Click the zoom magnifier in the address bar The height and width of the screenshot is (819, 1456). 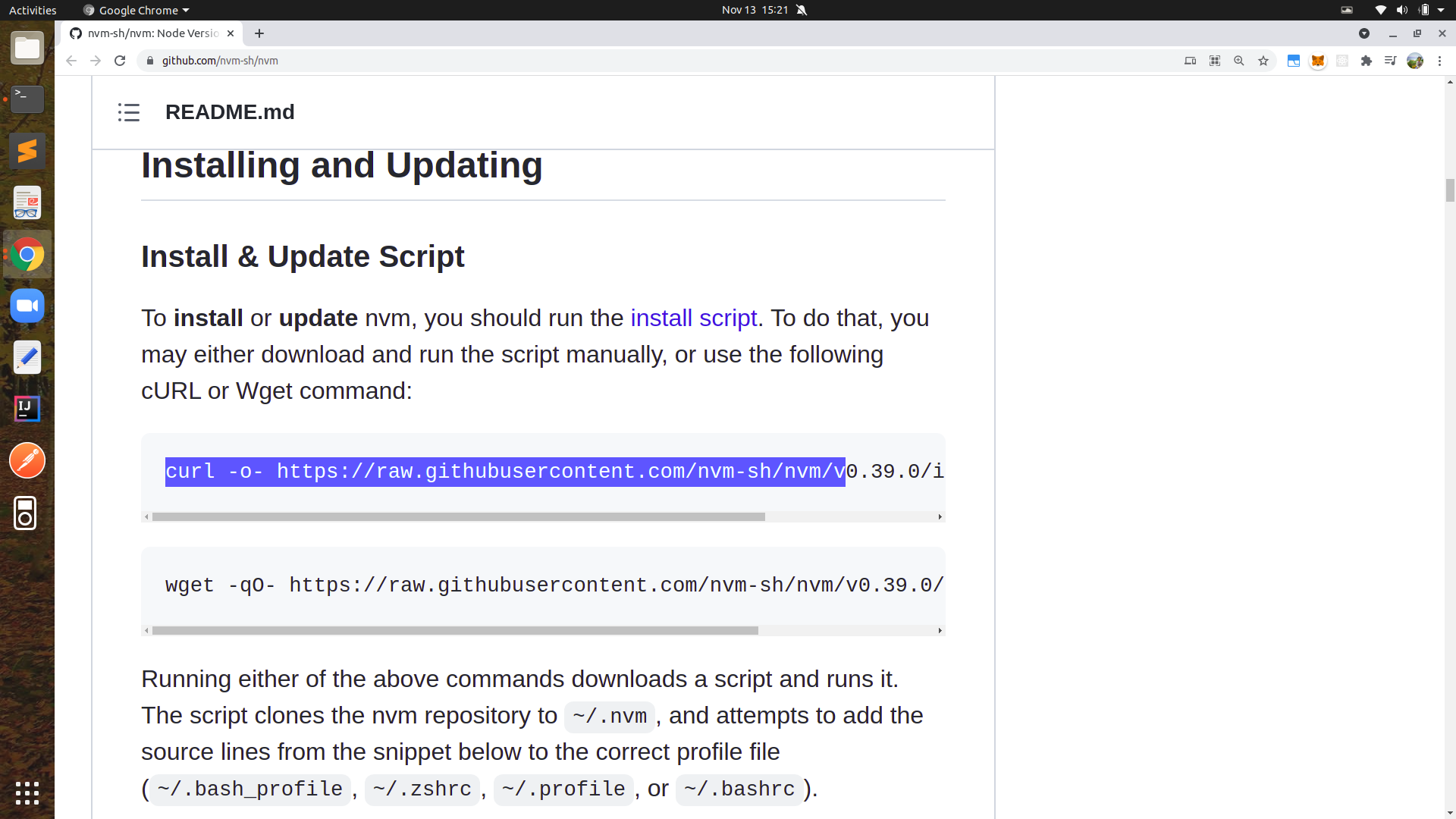coord(1239,61)
